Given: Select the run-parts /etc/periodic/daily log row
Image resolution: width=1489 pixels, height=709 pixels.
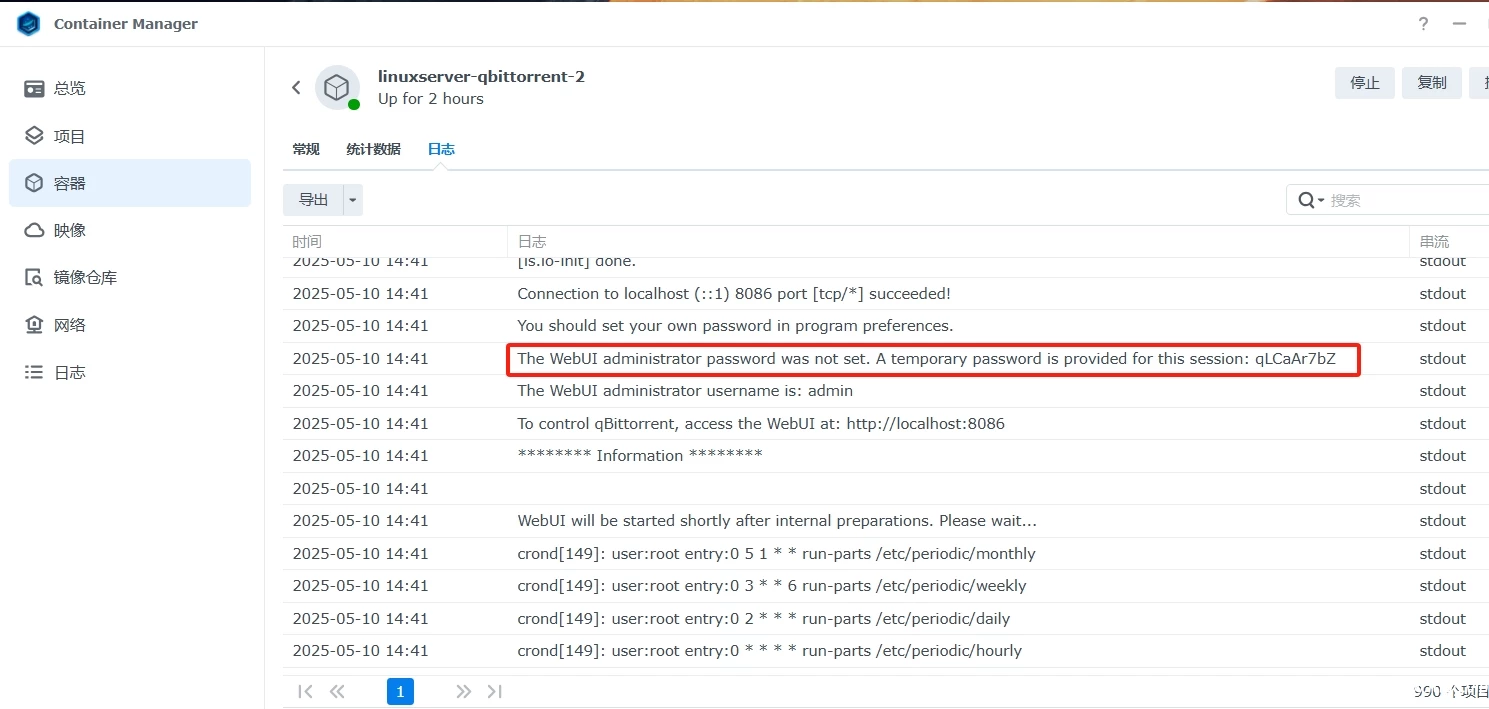Looking at the screenshot, I should pyautogui.click(x=886, y=619).
